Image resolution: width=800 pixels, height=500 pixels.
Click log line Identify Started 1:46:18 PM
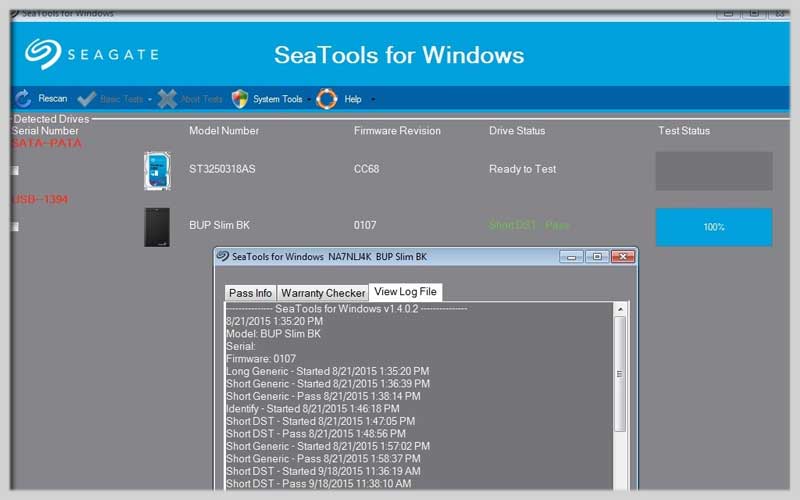tap(313, 409)
